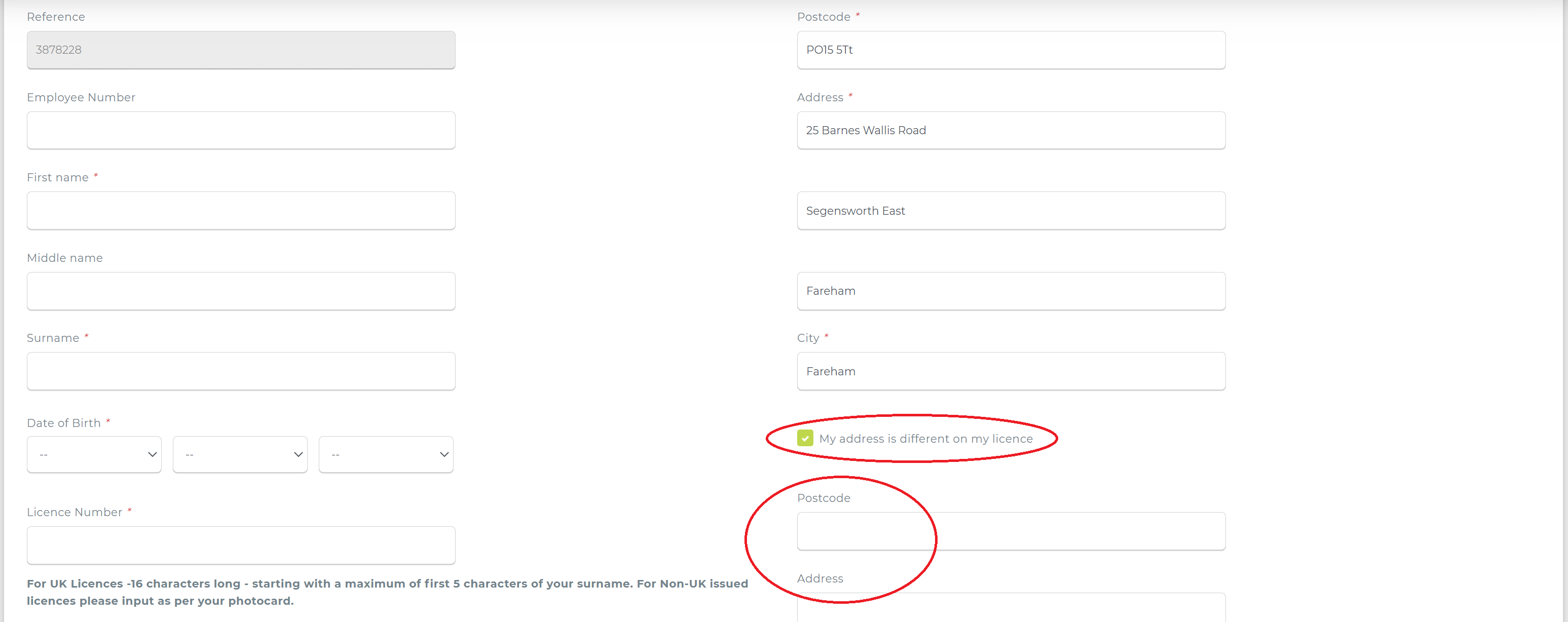Click the licence Address field at bottom
1568x622 pixels.
tap(1011, 609)
